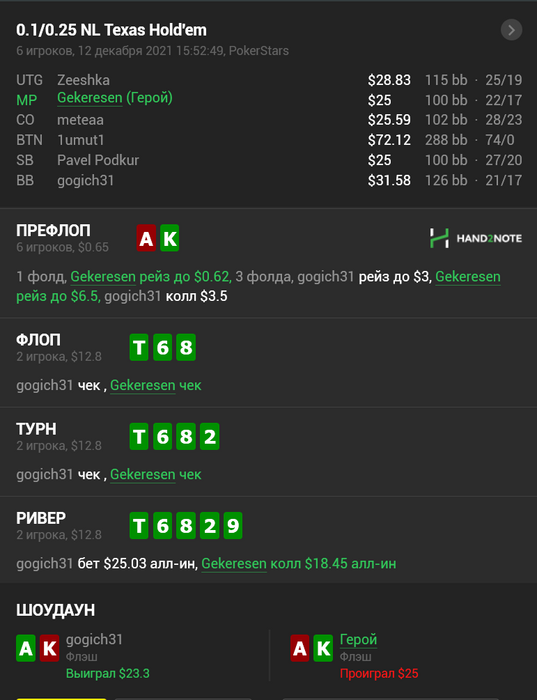The image size is (537, 700).
Task: Click the '0.1/0.25 NL Texas Hold'em' title
Action: point(111,30)
